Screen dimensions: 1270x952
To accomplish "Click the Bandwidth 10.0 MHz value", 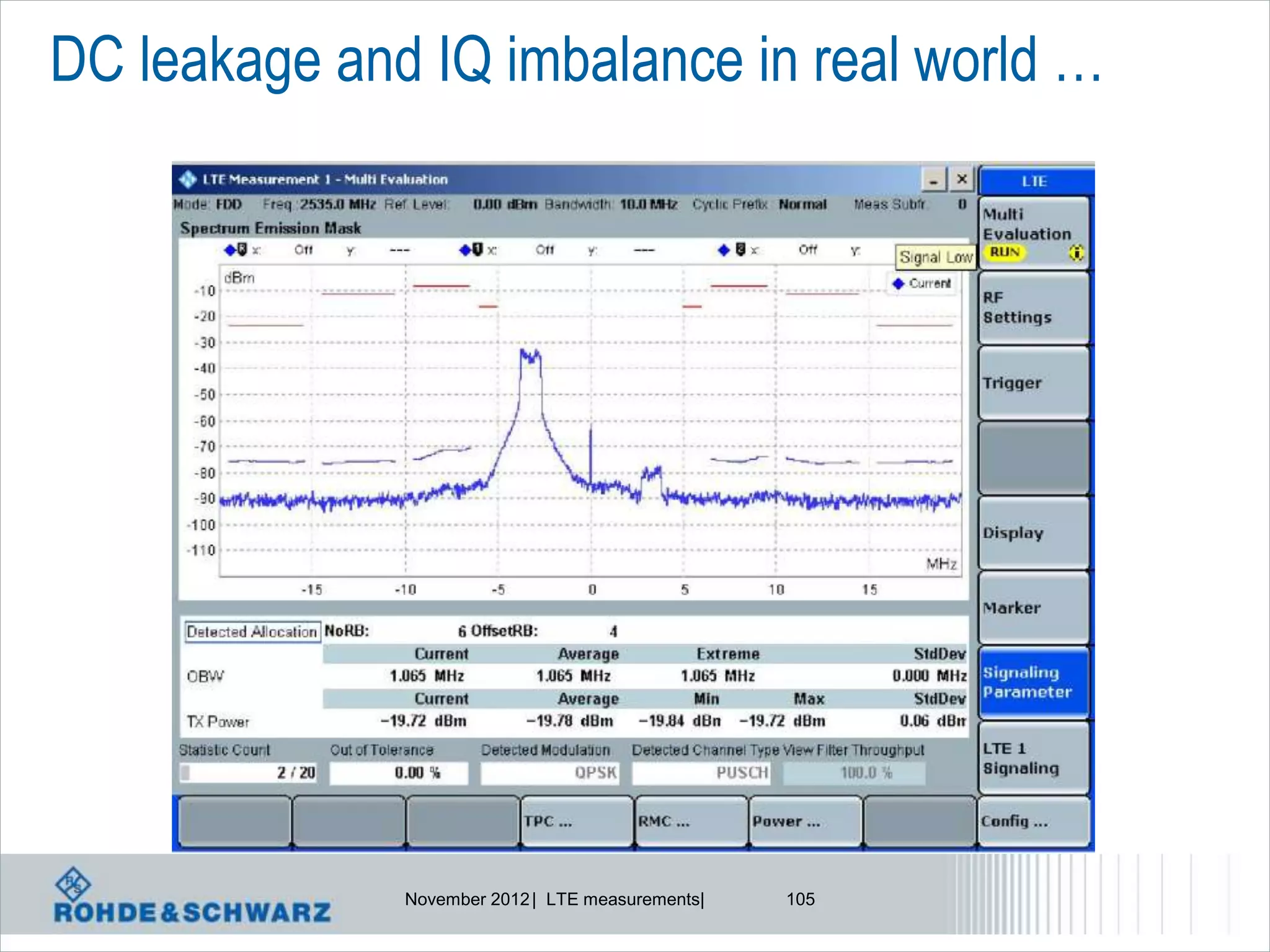I will tap(649, 205).
